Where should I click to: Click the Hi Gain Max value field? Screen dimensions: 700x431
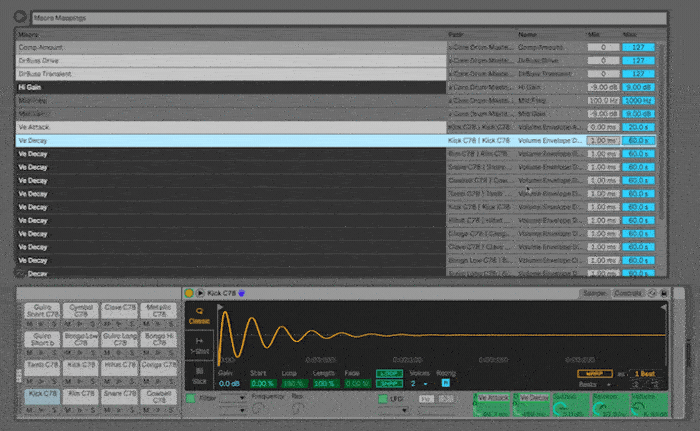pyautogui.click(x=638, y=87)
